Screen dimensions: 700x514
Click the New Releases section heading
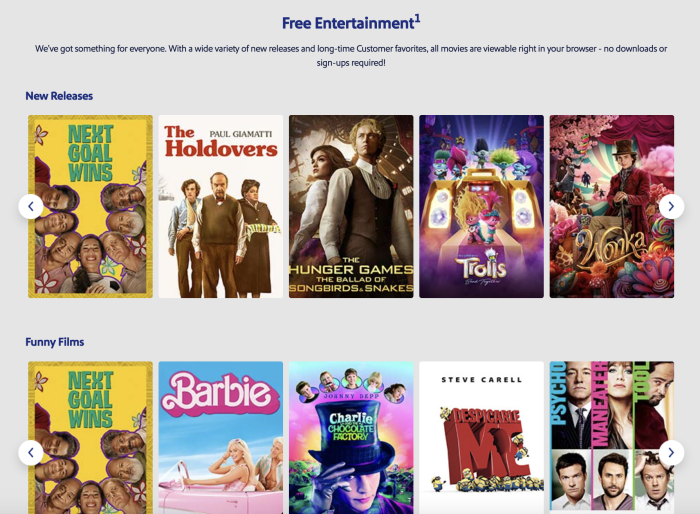[x=59, y=96]
